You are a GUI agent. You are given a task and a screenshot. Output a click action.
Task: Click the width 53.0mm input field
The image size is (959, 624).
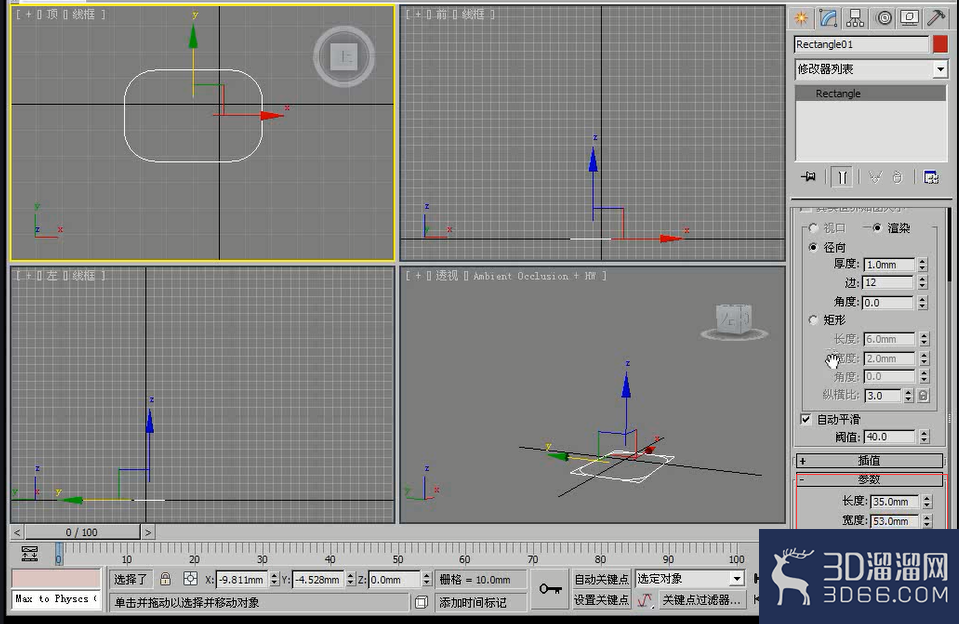[894, 521]
